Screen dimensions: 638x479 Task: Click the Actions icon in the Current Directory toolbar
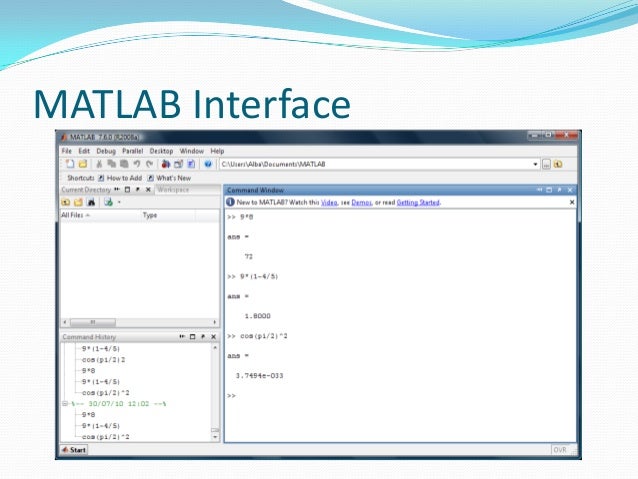pos(108,202)
